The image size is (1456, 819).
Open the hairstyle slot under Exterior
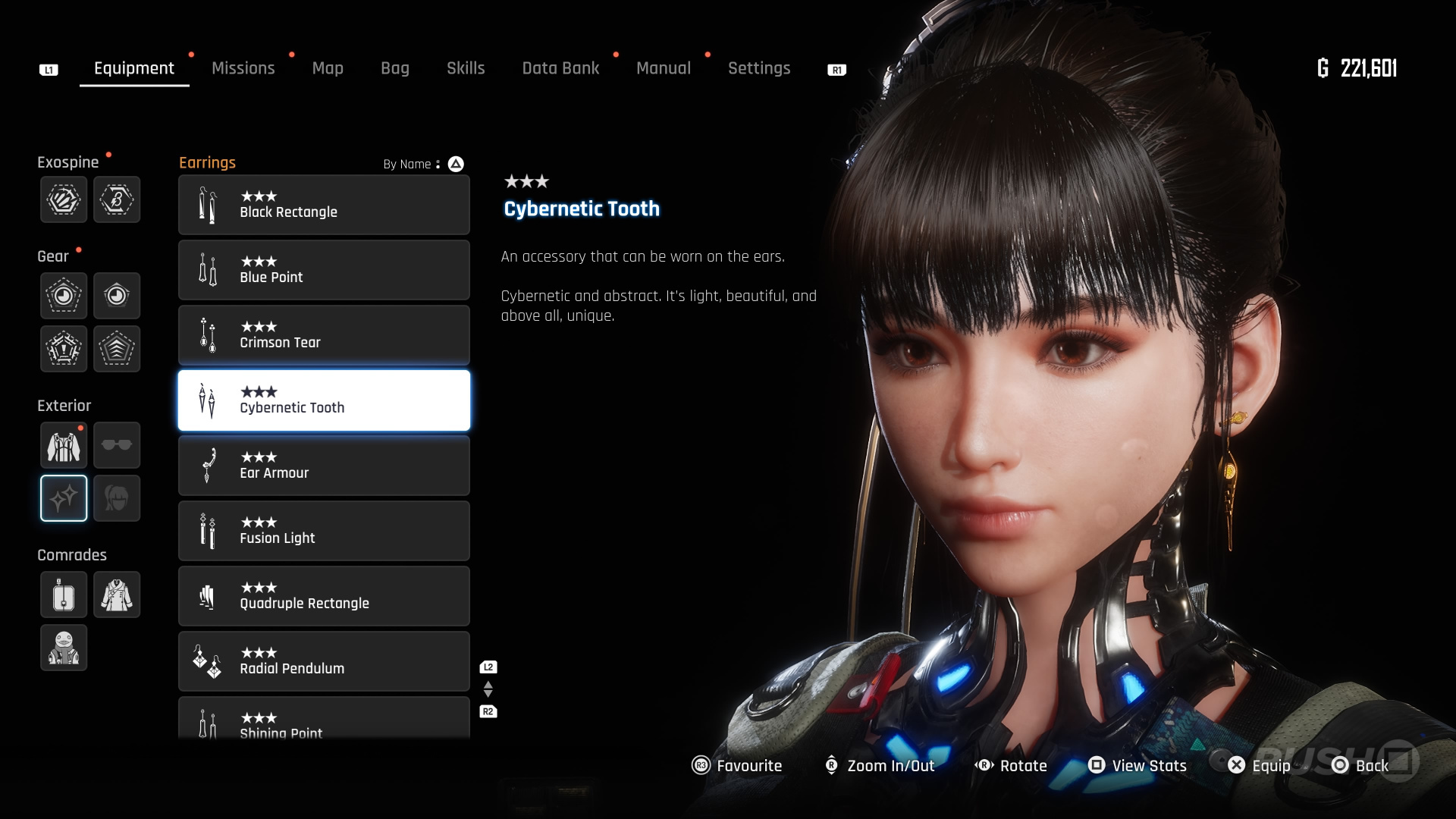[x=117, y=498]
